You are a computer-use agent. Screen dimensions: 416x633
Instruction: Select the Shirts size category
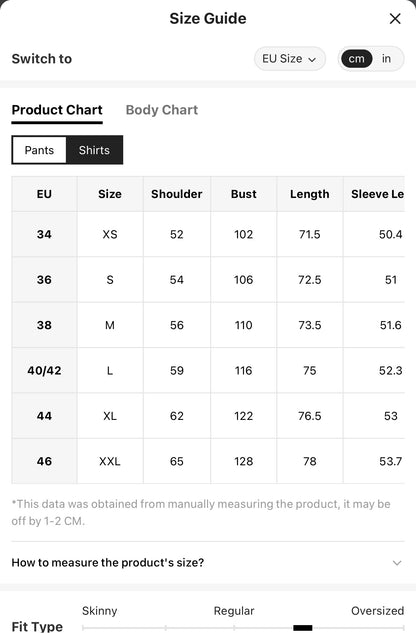(x=94, y=150)
